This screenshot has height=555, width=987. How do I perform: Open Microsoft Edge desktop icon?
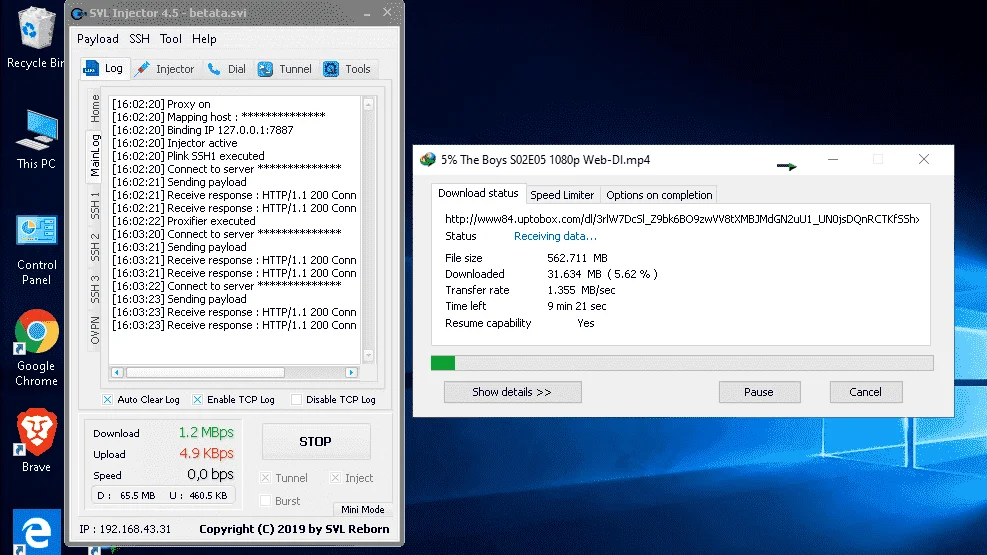[37, 532]
